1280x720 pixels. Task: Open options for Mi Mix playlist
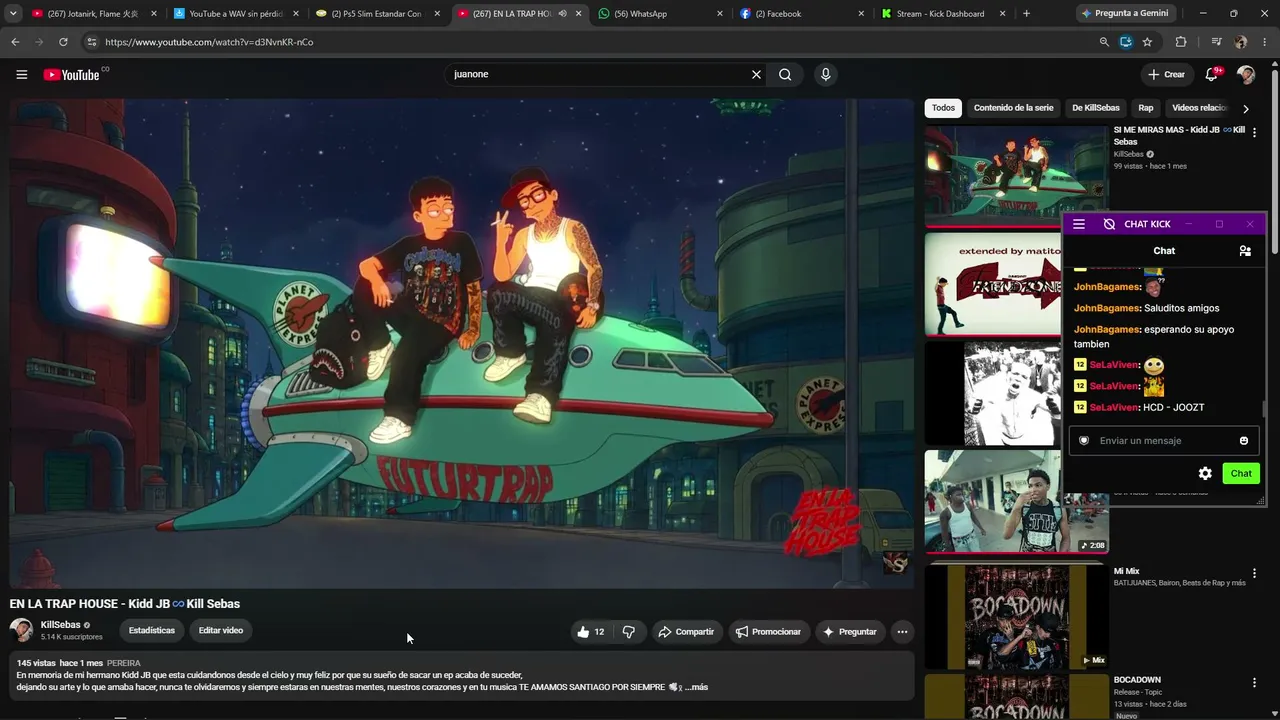tap(1254, 574)
